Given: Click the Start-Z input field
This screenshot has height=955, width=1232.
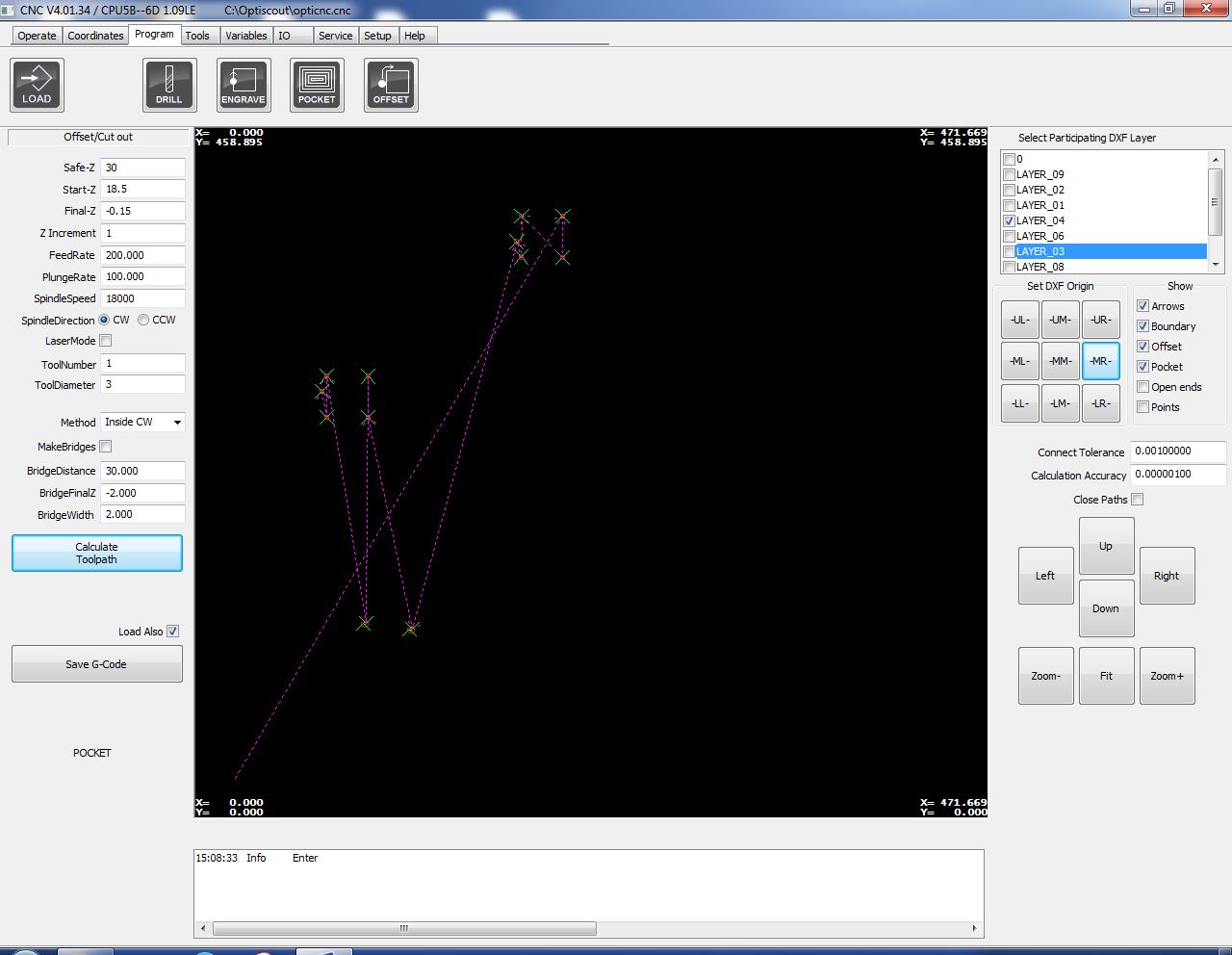Looking at the screenshot, I should 143,190.
